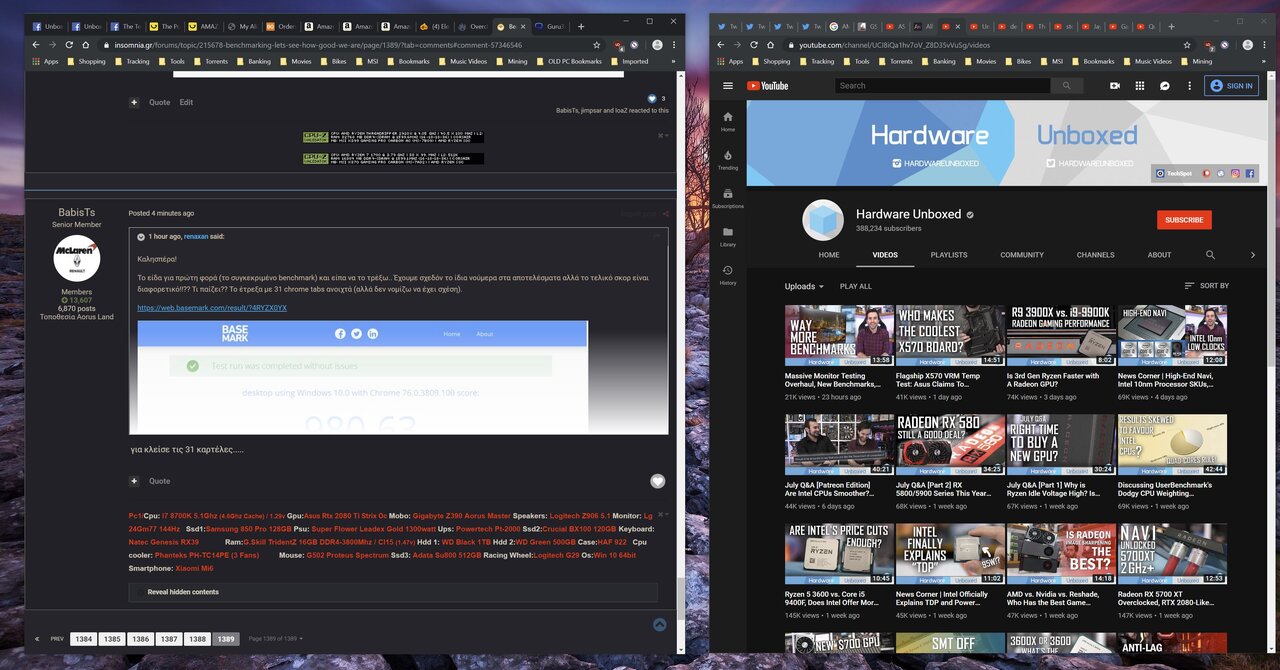Click the channel search magnifier icon
1280x670 pixels.
pyautogui.click(x=1210, y=255)
